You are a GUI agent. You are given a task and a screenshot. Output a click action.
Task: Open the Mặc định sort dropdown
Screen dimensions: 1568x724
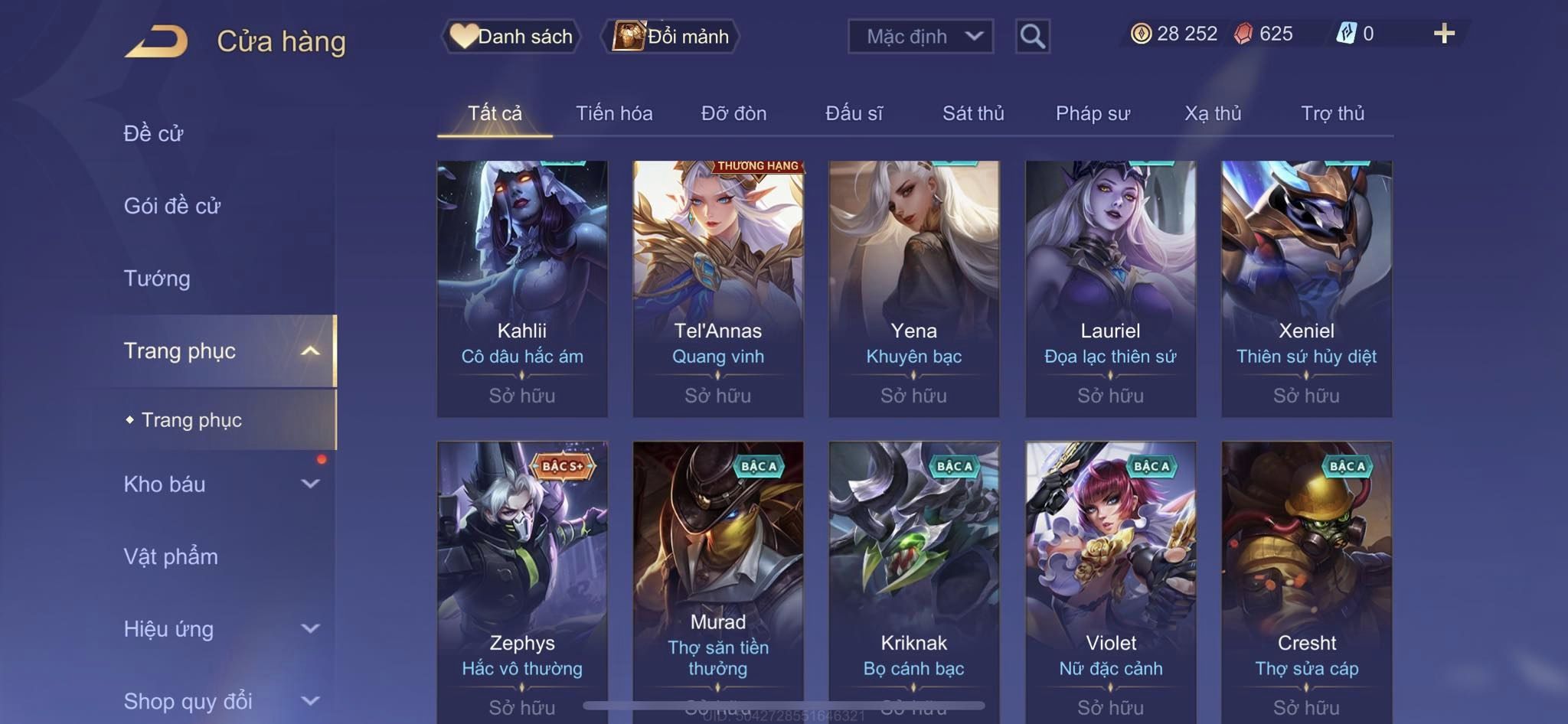click(920, 36)
